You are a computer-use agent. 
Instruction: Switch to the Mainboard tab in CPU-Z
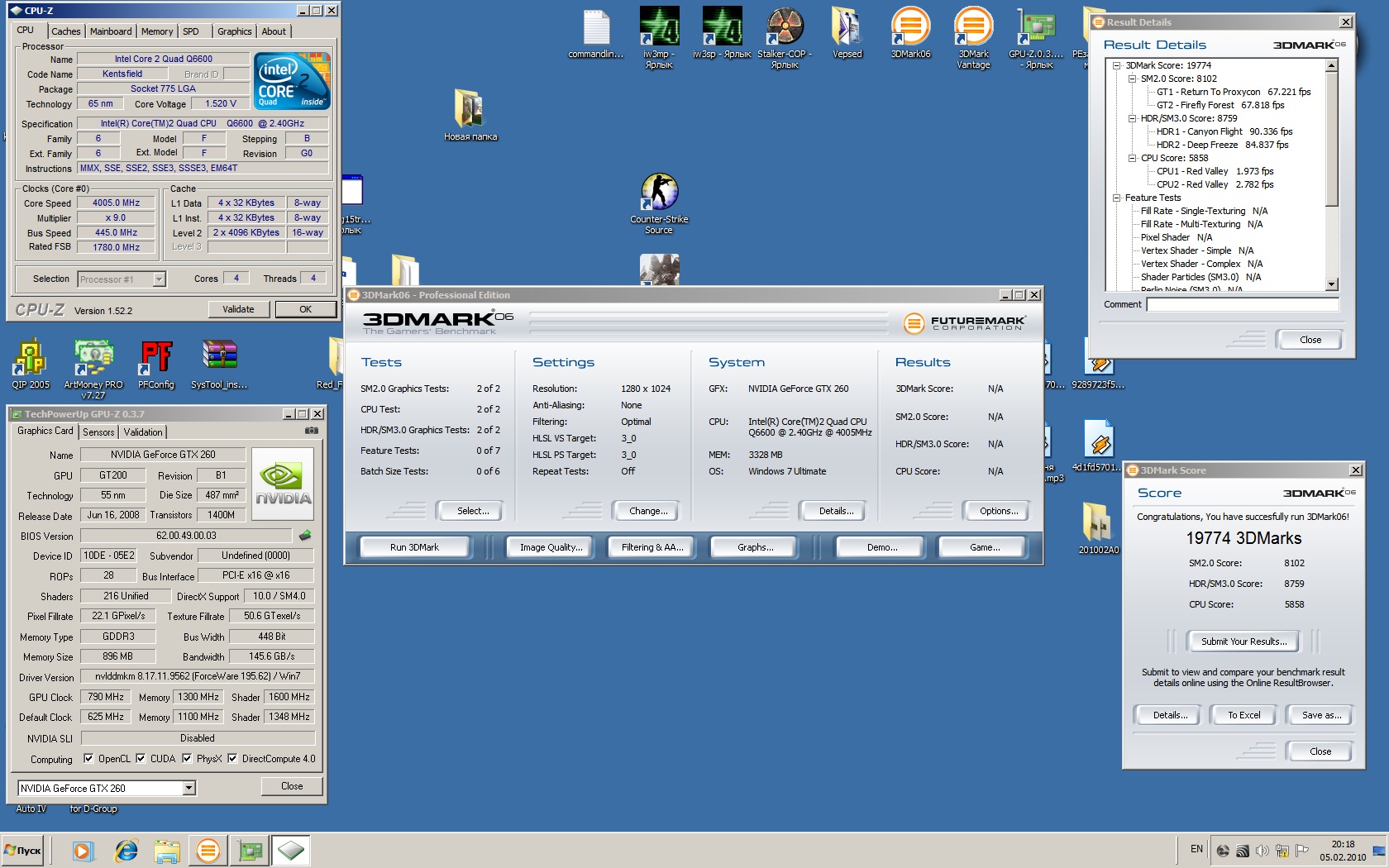[x=111, y=31]
